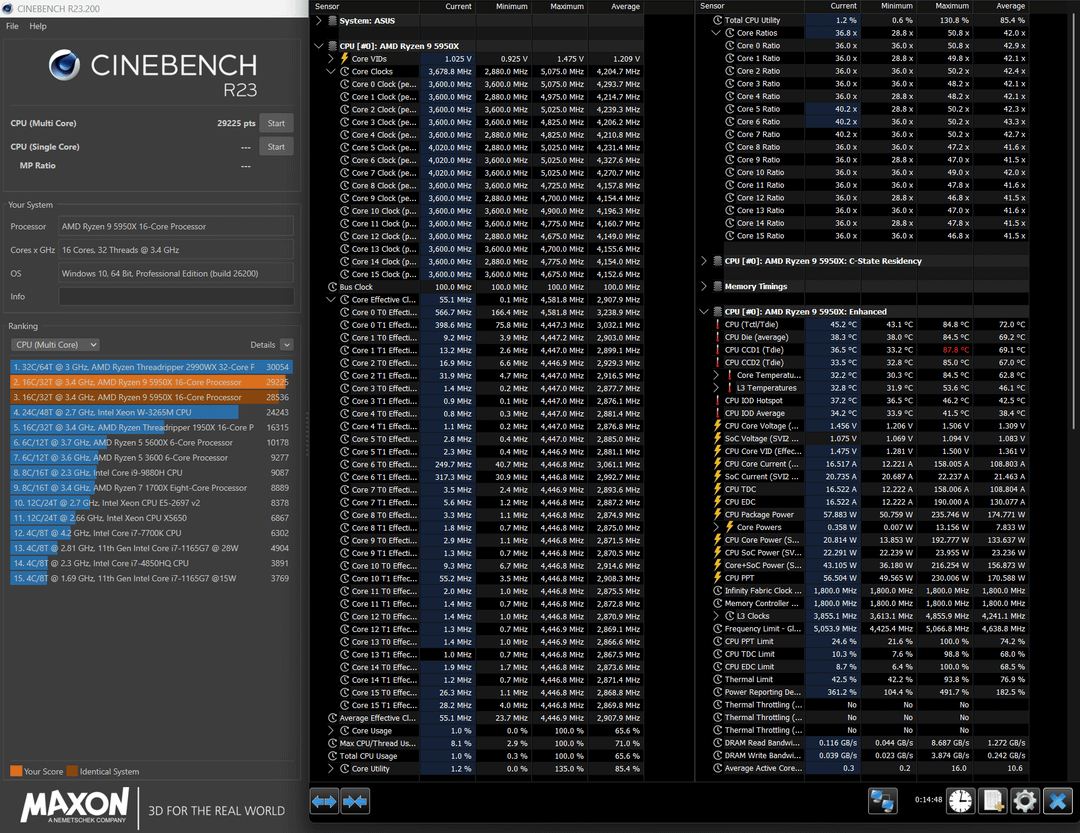Open sensor settings gear icon
This screenshot has width=1080, height=833.
click(x=1024, y=801)
